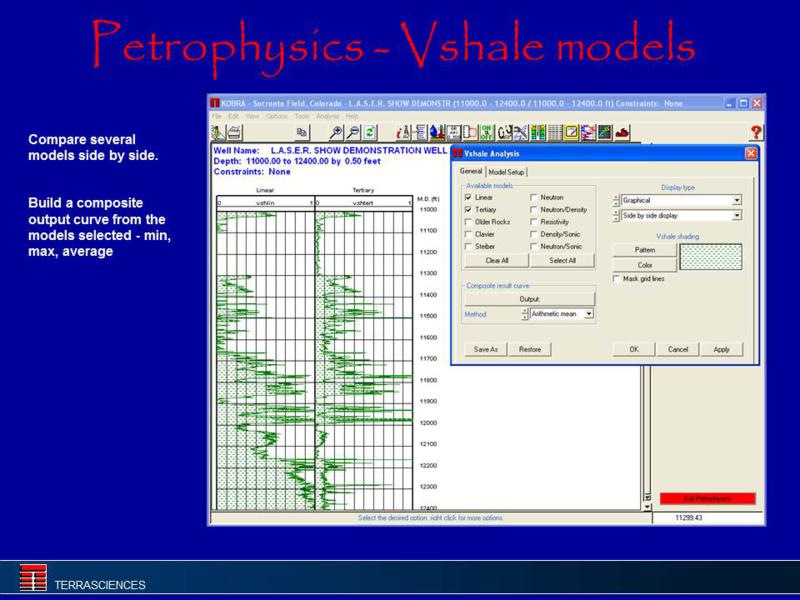Check the Density/Sonic model checkbox
800x600 pixels.
point(533,234)
